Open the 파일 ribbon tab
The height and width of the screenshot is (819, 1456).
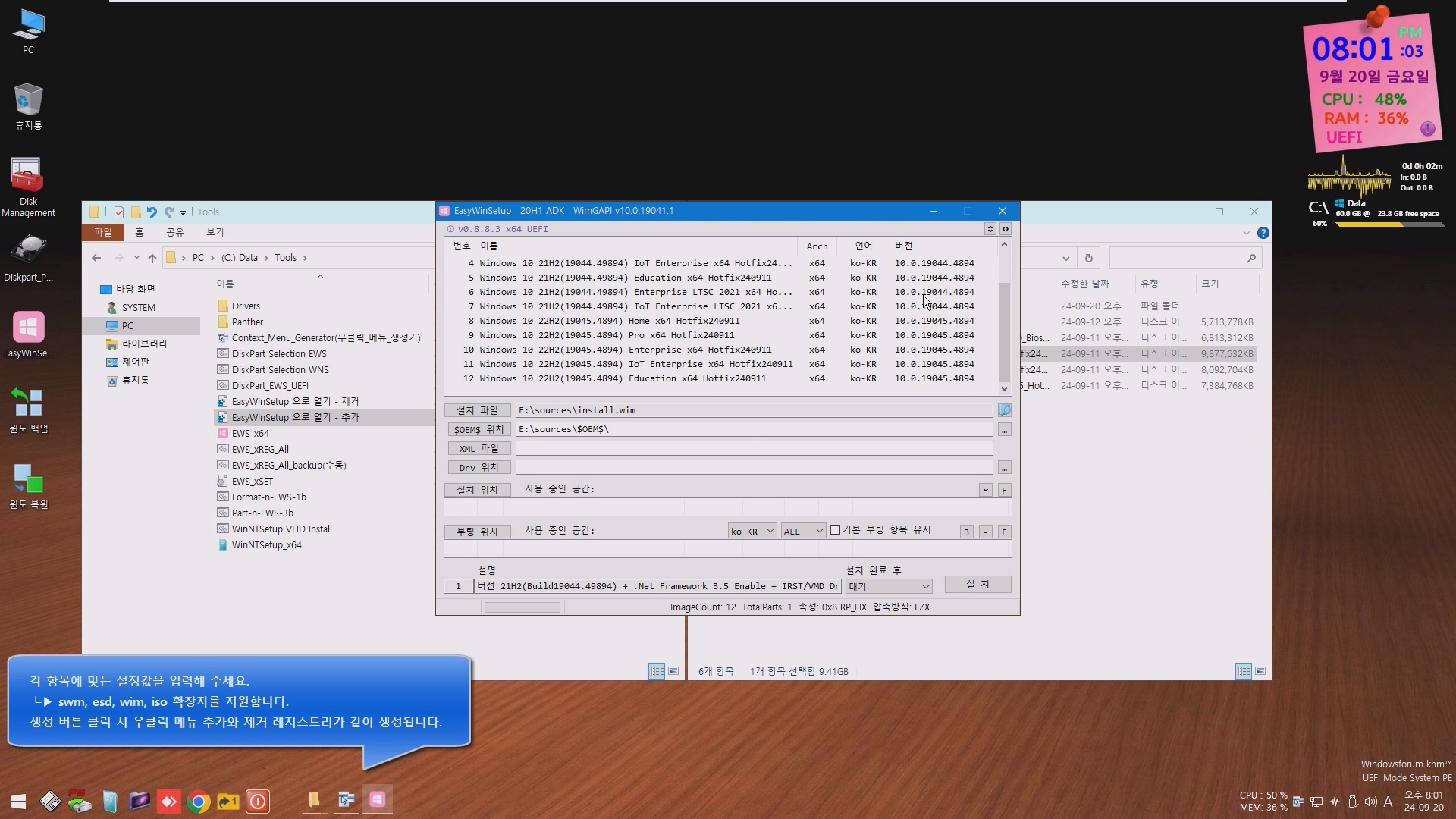point(102,232)
